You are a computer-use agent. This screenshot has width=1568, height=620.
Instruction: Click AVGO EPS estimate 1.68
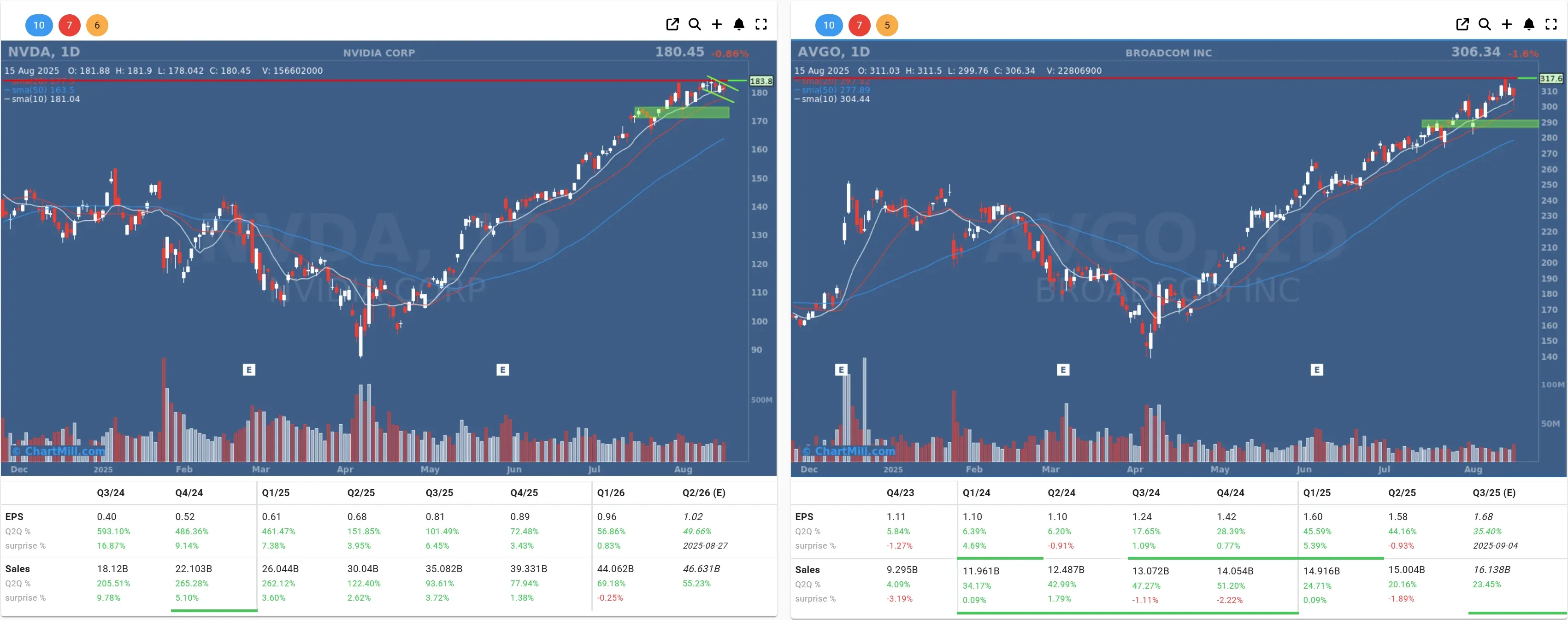coord(1483,516)
